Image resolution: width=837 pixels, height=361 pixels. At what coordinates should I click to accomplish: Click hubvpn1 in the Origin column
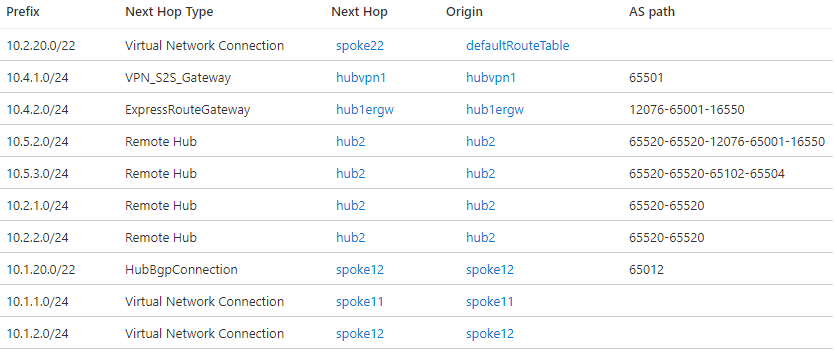[491, 78]
